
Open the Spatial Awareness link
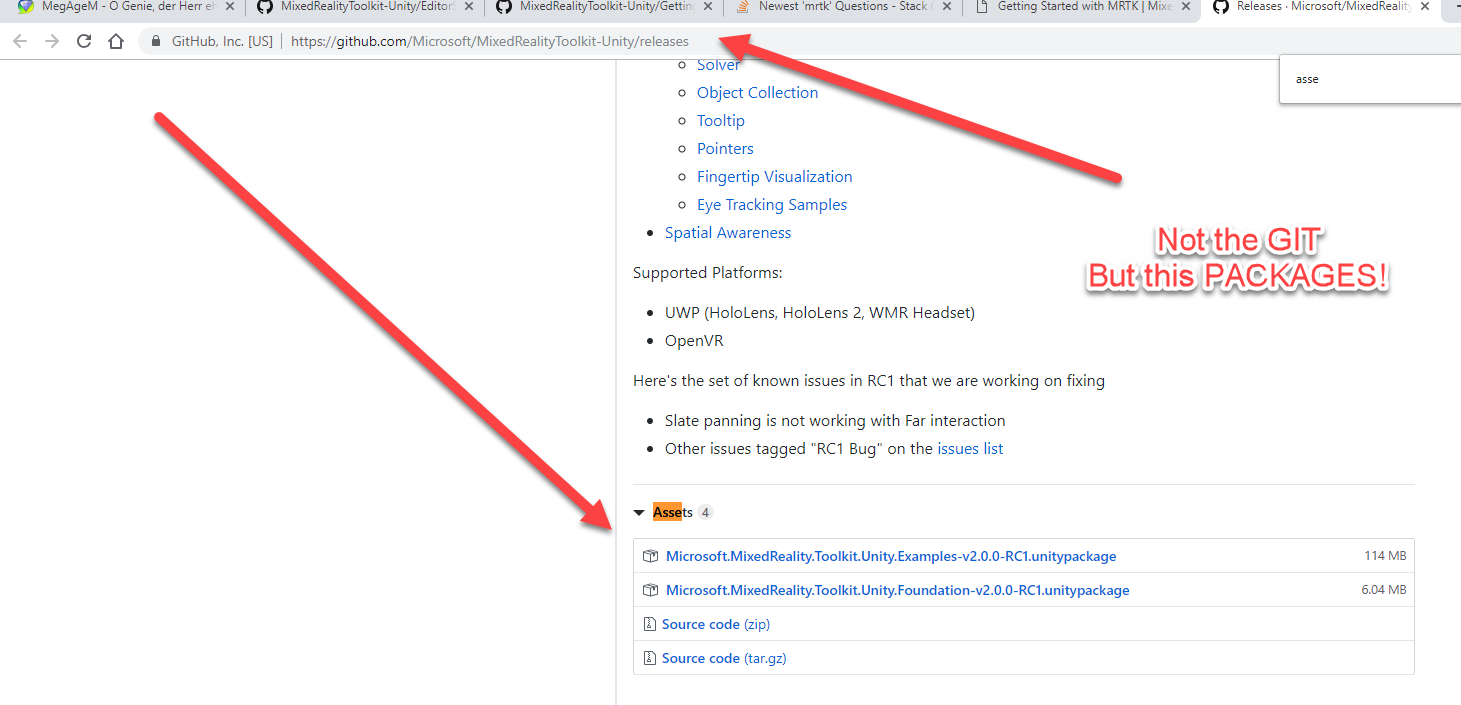click(x=728, y=233)
